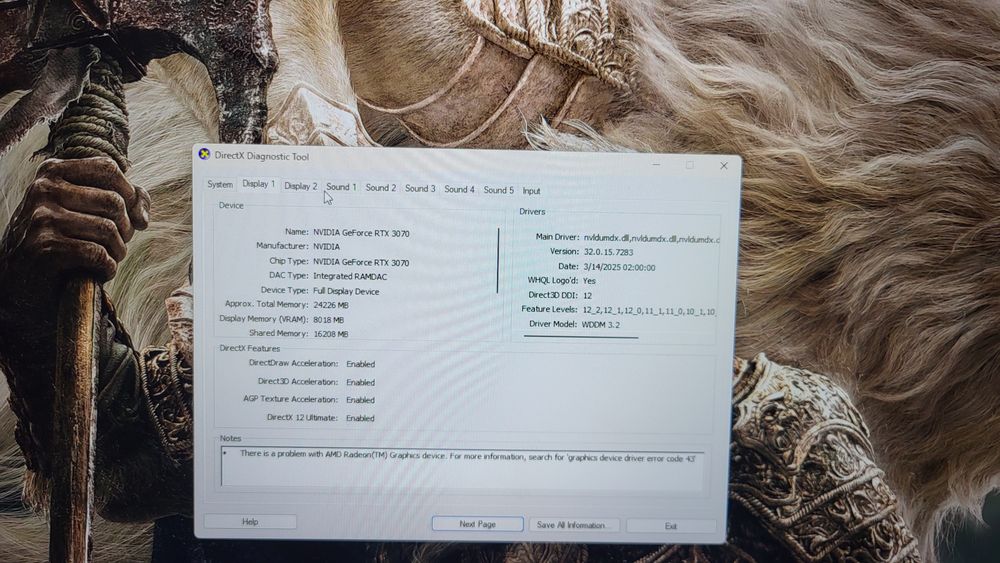Click the Device Type value Full Display Device

tap(346, 291)
